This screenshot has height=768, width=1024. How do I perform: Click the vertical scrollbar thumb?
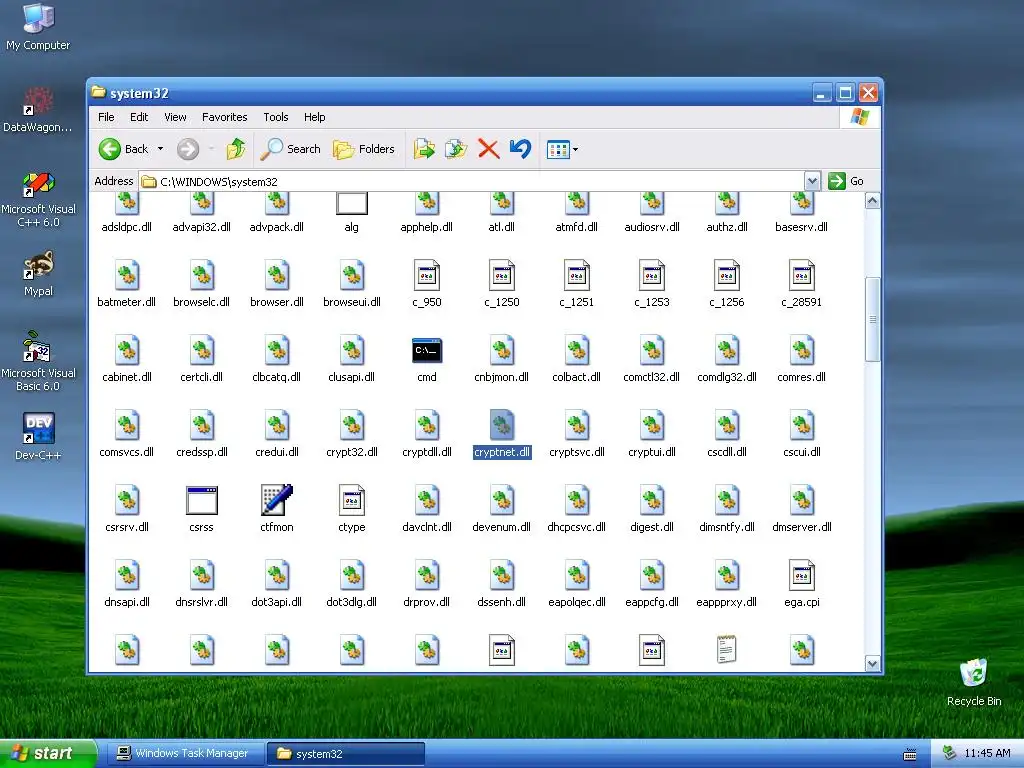click(872, 319)
